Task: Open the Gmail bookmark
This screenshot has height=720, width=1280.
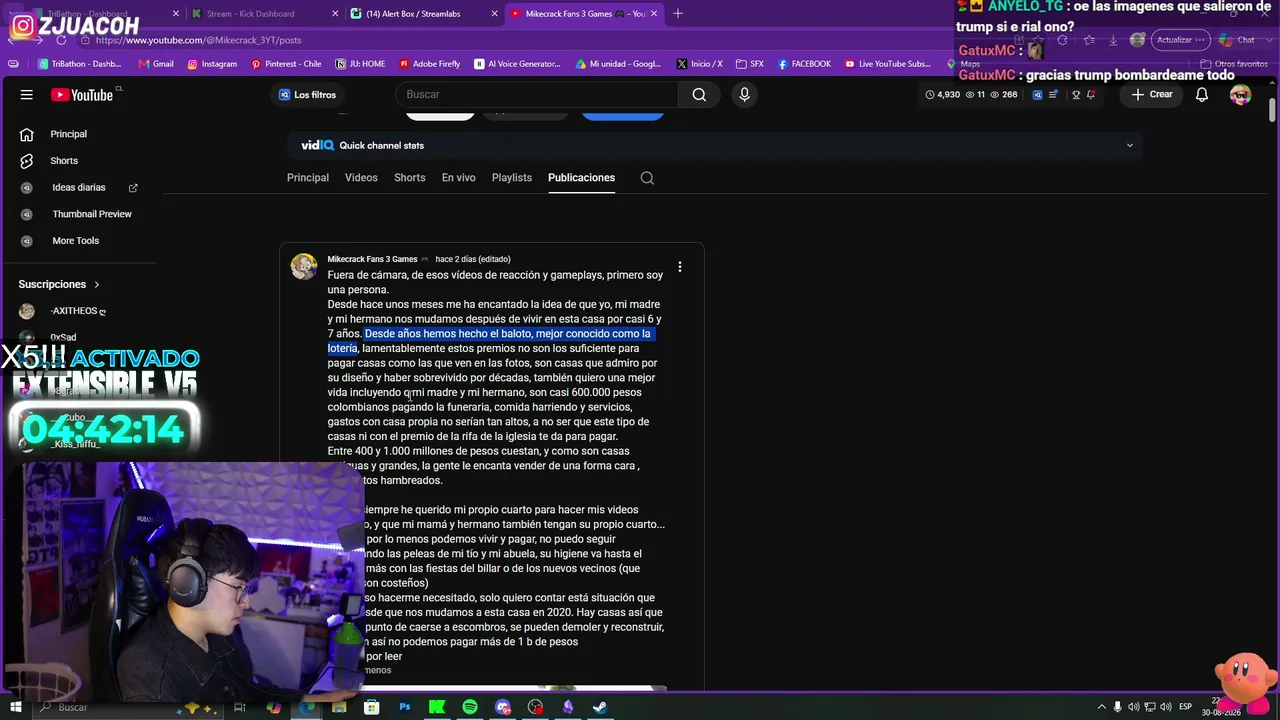Action: (x=156, y=64)
